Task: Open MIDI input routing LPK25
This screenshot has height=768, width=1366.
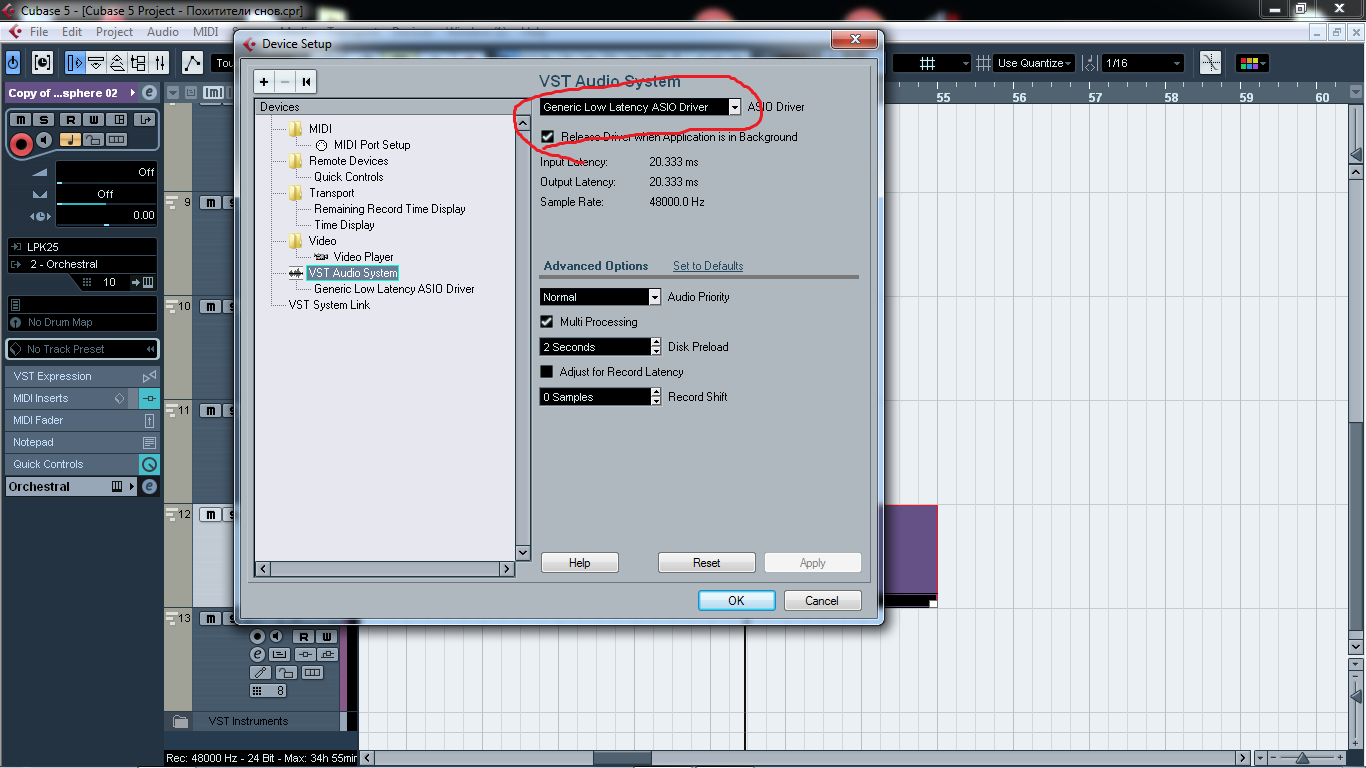Action: (82, 247)
